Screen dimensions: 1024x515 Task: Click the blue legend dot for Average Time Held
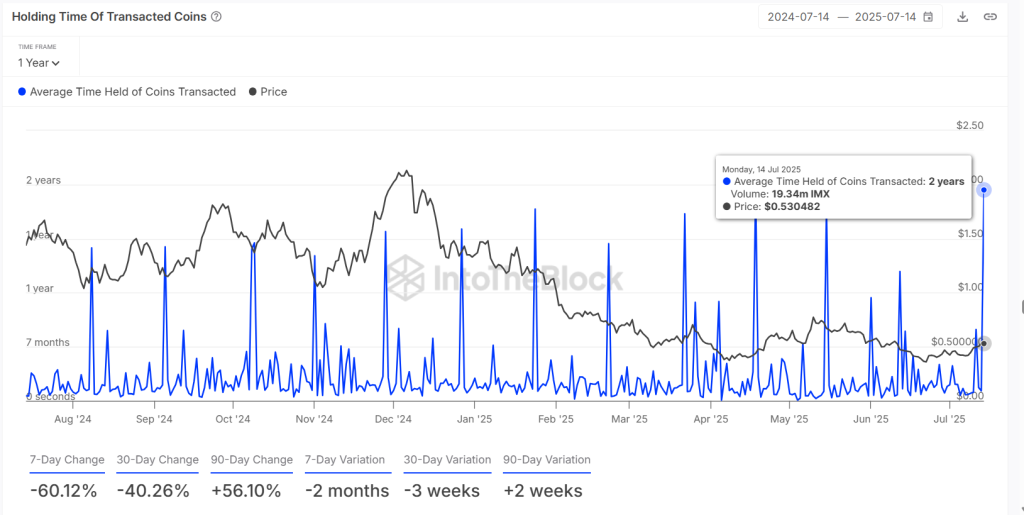coord(23,92)
